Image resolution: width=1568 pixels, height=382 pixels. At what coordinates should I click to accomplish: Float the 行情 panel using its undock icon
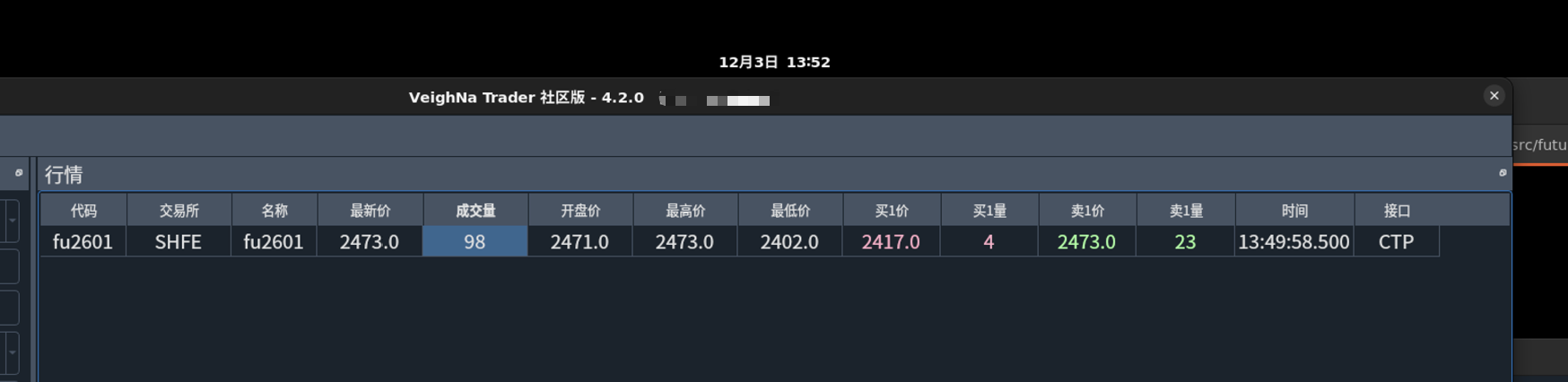(1503, 173)
